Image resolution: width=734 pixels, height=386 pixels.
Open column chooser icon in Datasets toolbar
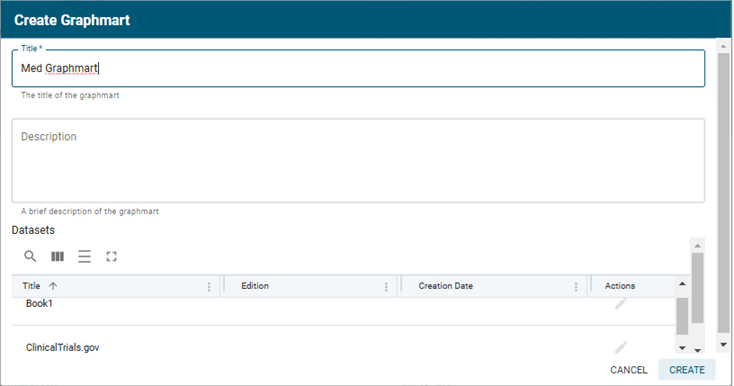coord(57,256)
